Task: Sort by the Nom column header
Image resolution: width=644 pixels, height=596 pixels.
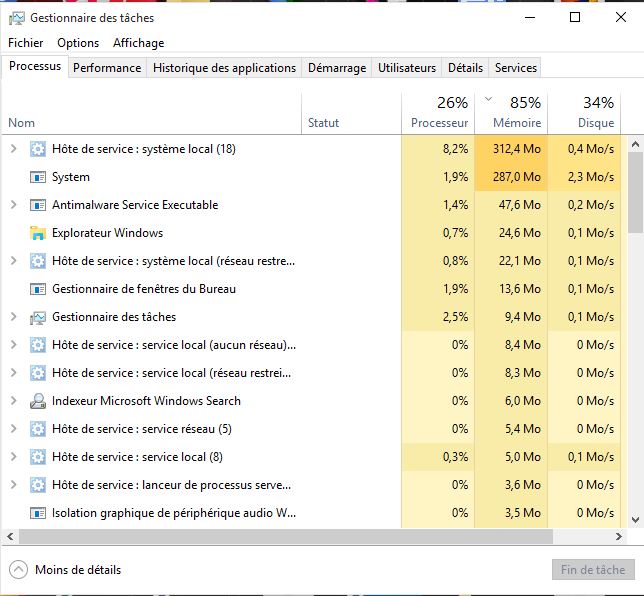Action: click(x=152, y=114)
